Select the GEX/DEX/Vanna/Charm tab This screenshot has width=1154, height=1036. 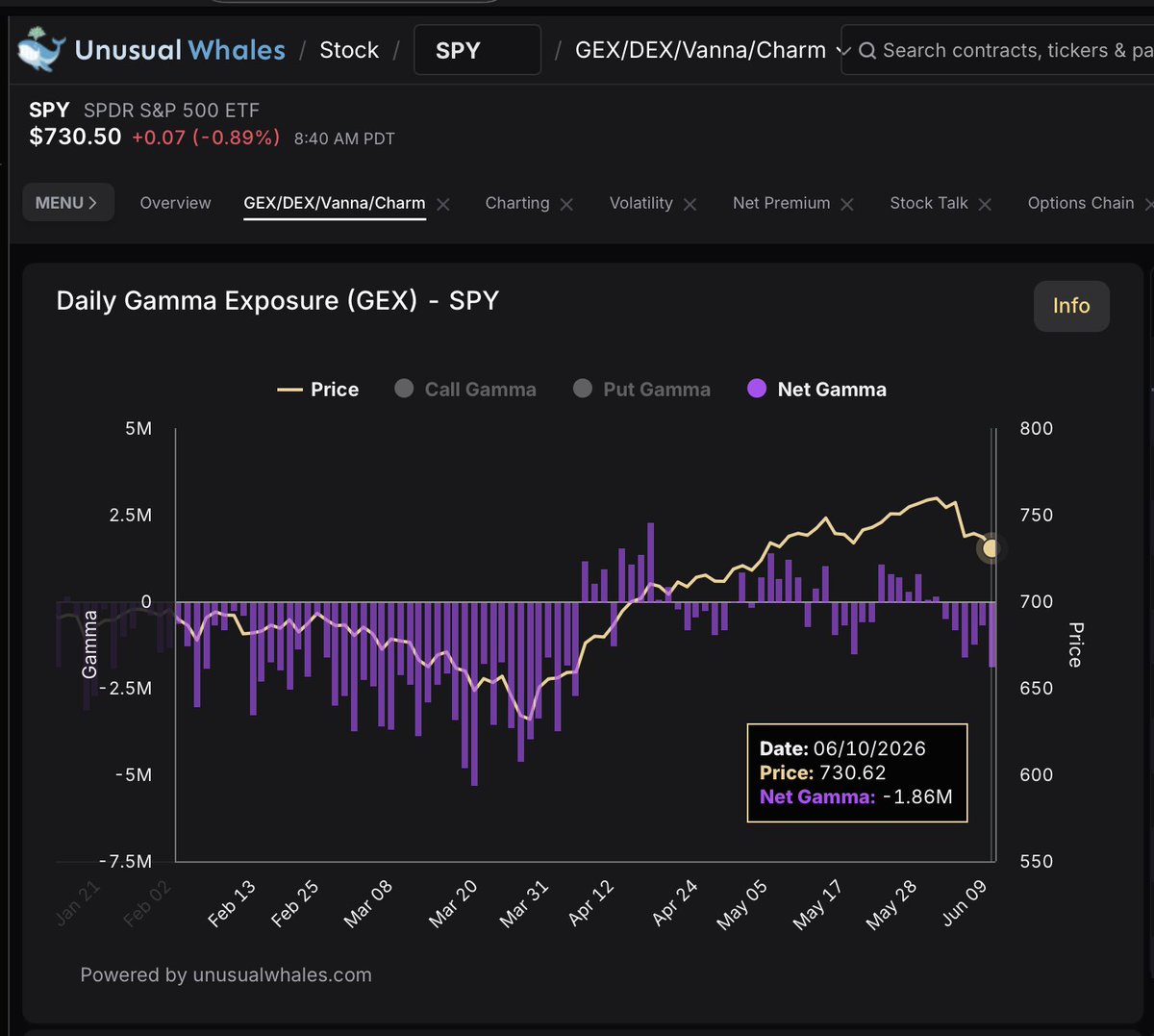click(x=335, y=203)
